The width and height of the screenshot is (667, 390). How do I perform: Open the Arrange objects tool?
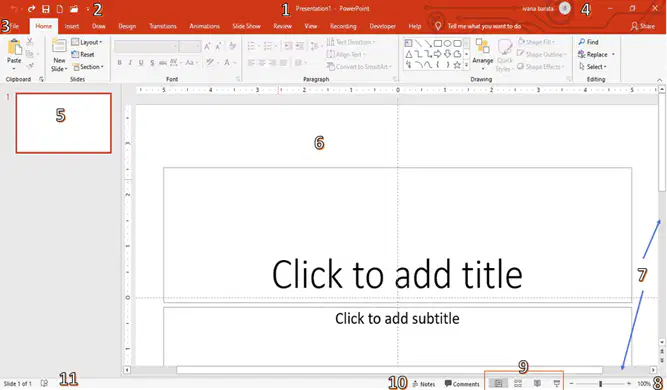[482, 52]
